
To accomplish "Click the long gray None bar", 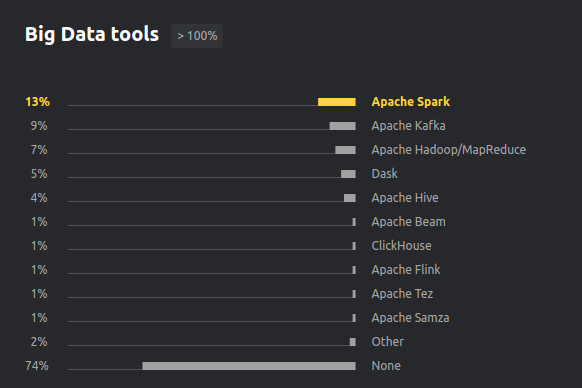I will pyautogui.click(x=249, y=366).
